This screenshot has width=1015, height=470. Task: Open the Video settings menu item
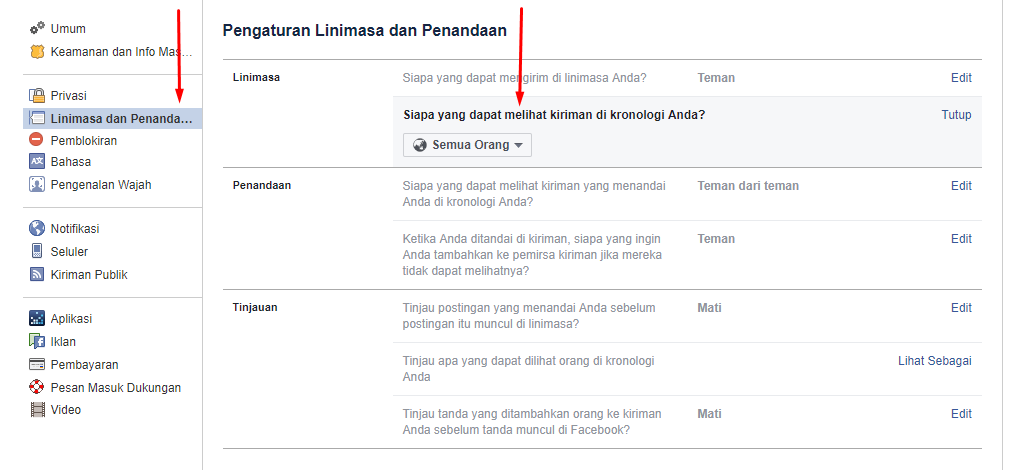click(x=66, y=410)
